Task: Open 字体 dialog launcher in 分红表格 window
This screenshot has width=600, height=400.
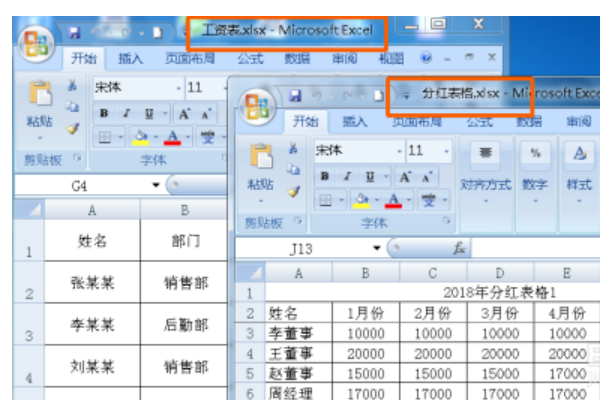Action: (446, 220)
